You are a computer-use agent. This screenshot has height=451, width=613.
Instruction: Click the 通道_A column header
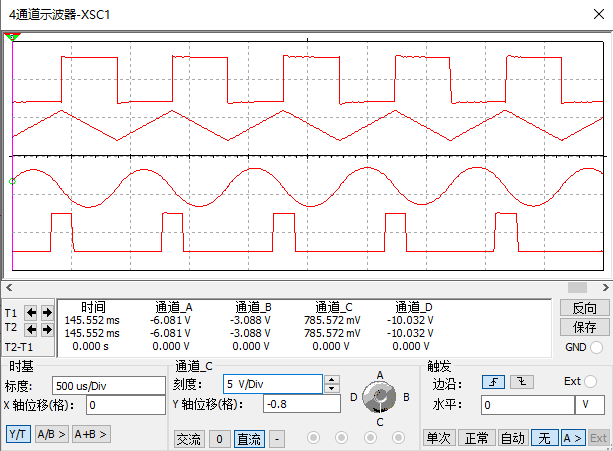[x=174, y=308]
